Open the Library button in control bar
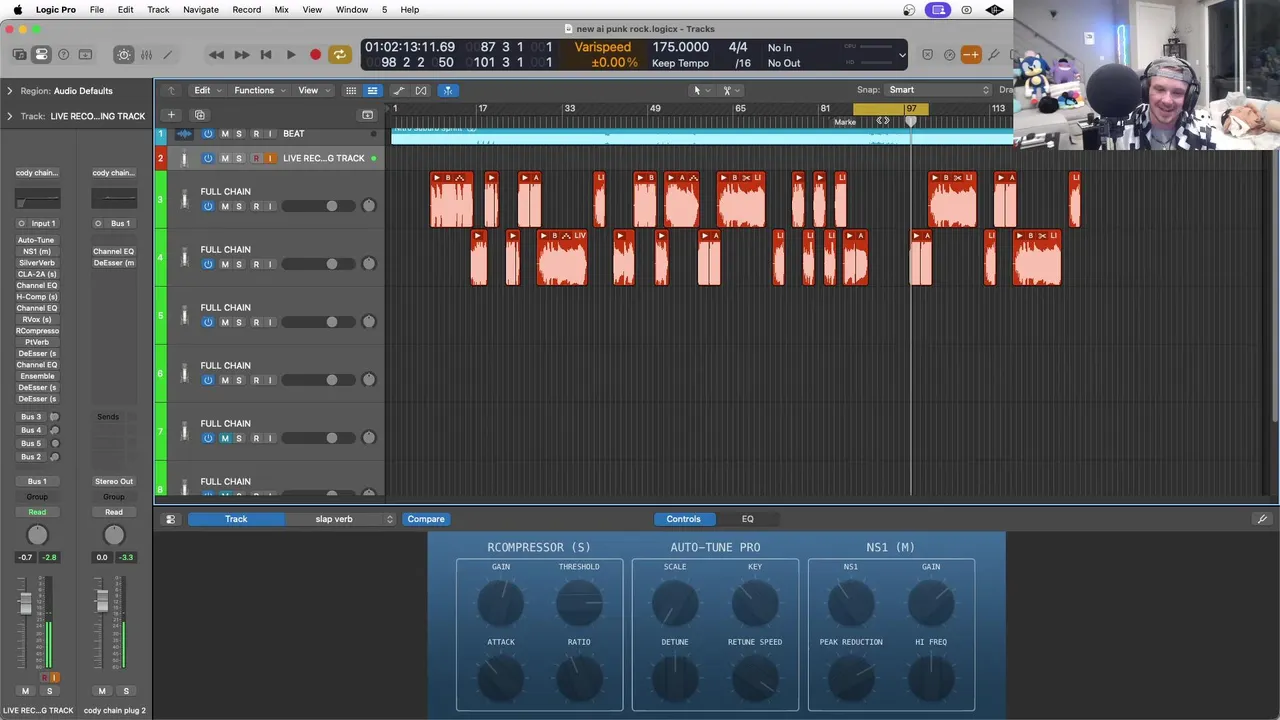1280x720 pixels. [19, 54]
